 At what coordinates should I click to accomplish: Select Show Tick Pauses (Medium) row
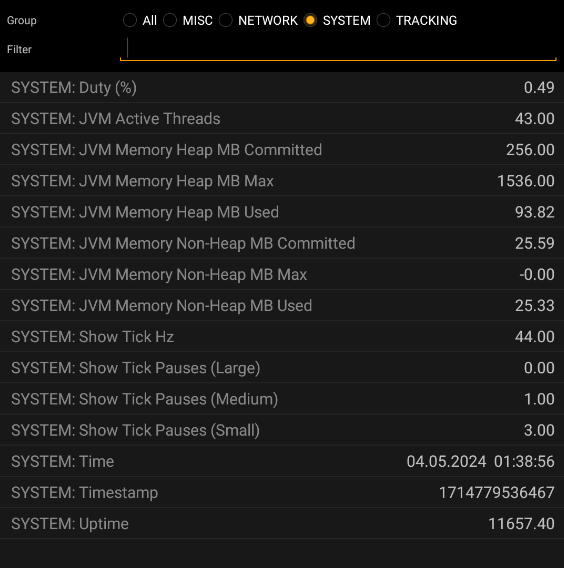(x=282, y=399)
